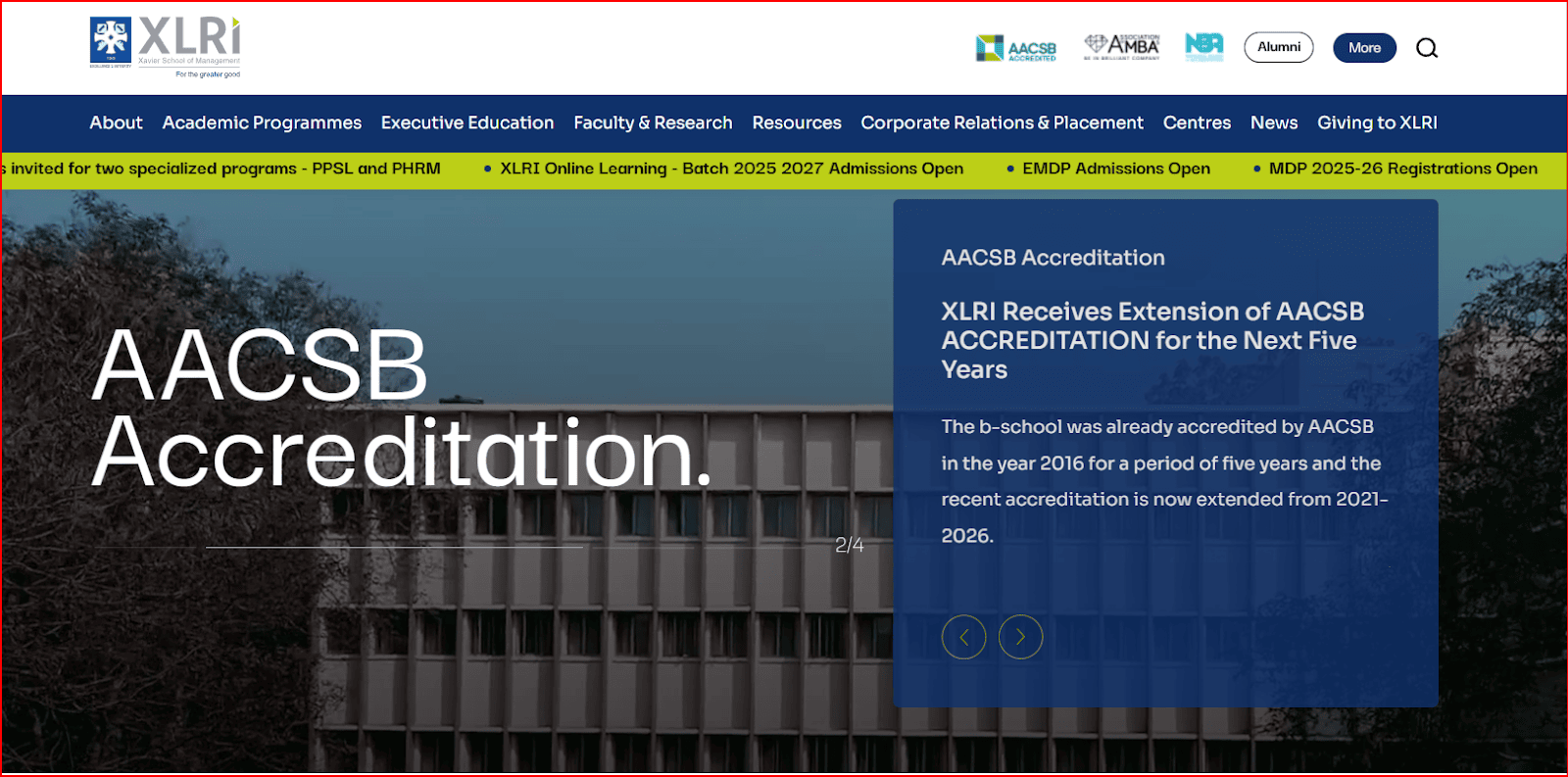This screenshot has width=1568, height=777.
Task: Click the 2/4 slide counter
Action: [x=850, y=545]
